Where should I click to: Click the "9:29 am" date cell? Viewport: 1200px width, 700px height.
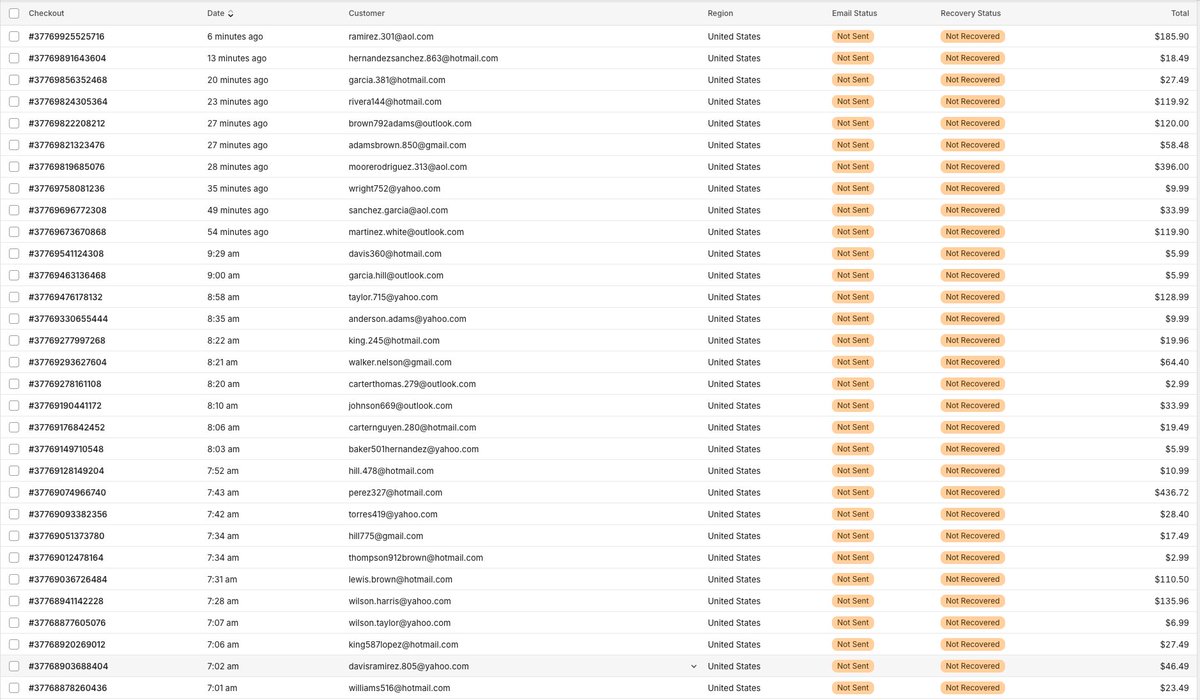tap(223, 253)
